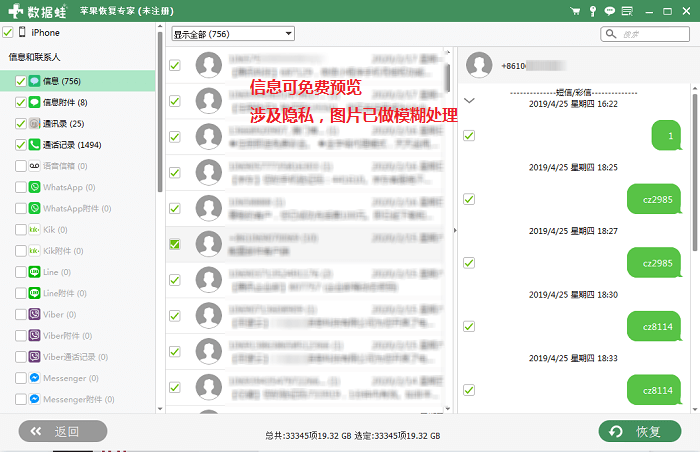Select the WhatsApp (0) icon
The width and height of the screenshot is (700, 452).
pos(34,187)
